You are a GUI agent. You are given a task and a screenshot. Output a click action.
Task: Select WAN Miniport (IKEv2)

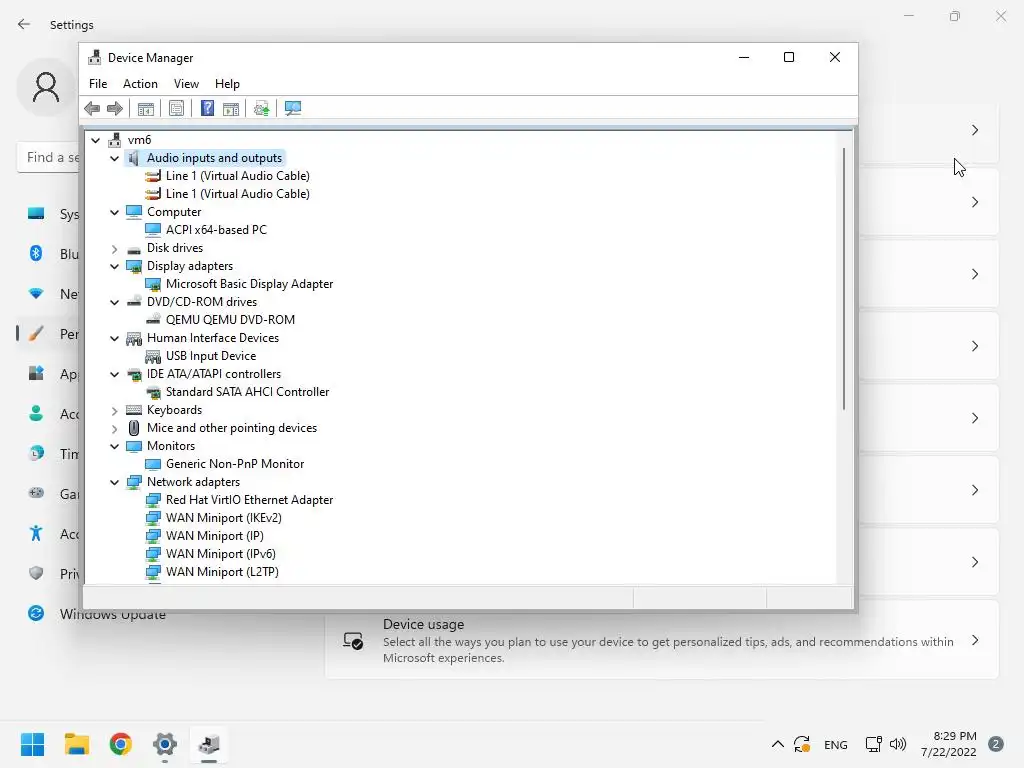tap(224, 518)
